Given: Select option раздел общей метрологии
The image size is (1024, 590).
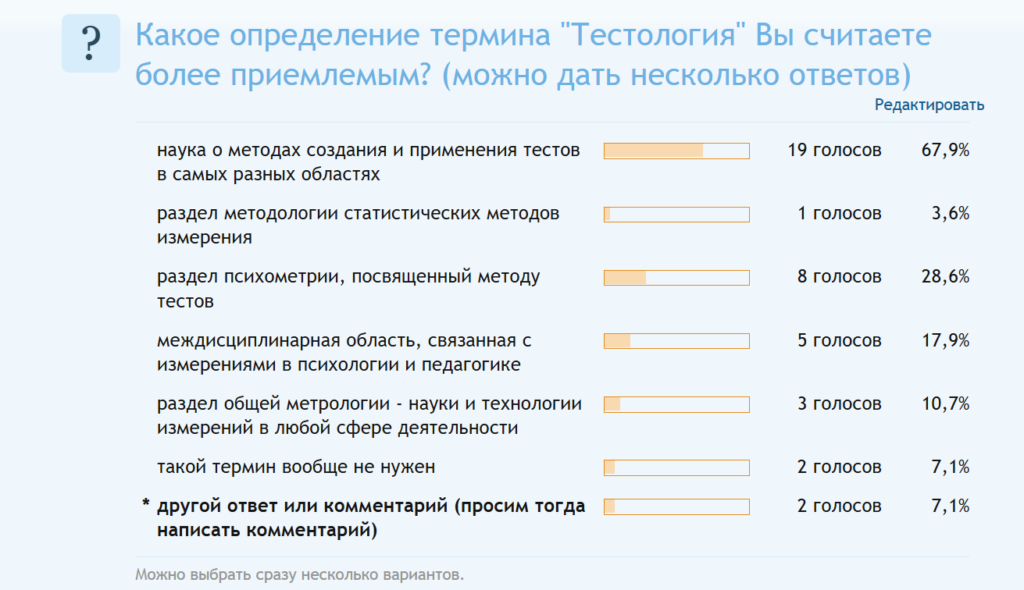Looking at the screenshot, I should coord(369,416).
